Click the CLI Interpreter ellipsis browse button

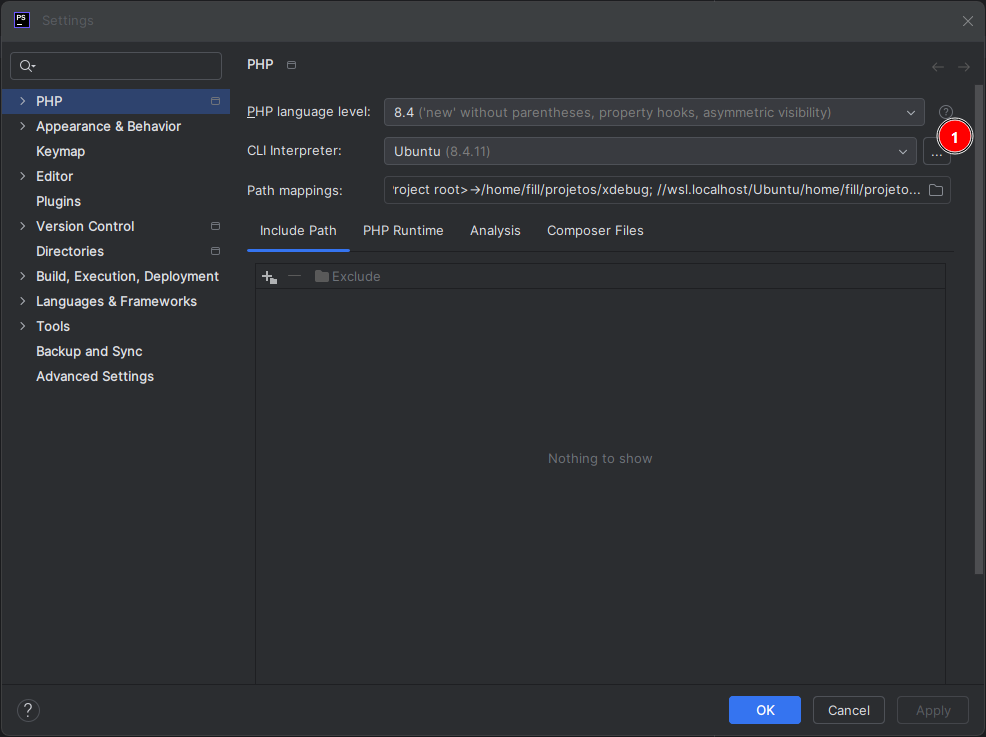pyautogui.click(x=936, y=152)
